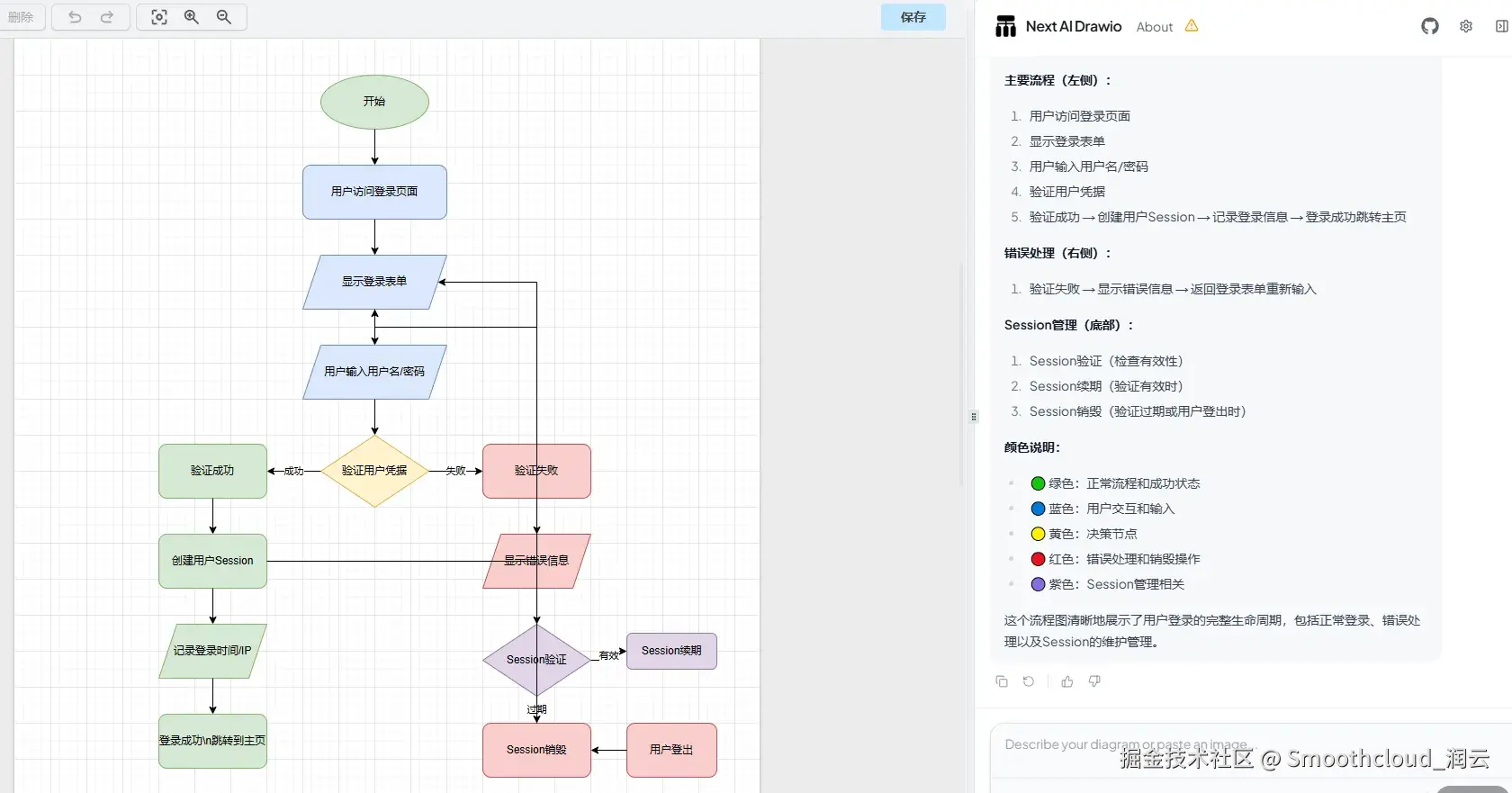Select the 登录成功跳转到主页 node
The width and height of the screenshot is (1512, 793).
(x=212, y=741)
